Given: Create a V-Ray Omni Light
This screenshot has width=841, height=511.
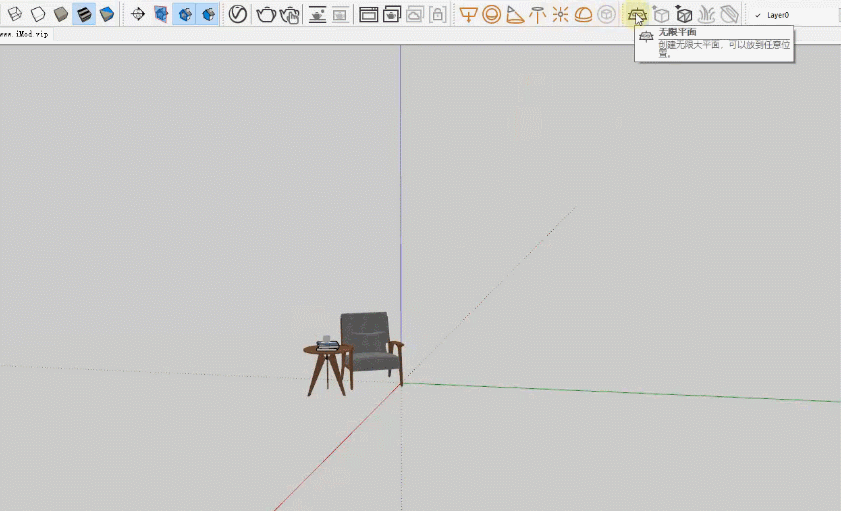Looking at the screenshot, I should (x=560, y=14).
